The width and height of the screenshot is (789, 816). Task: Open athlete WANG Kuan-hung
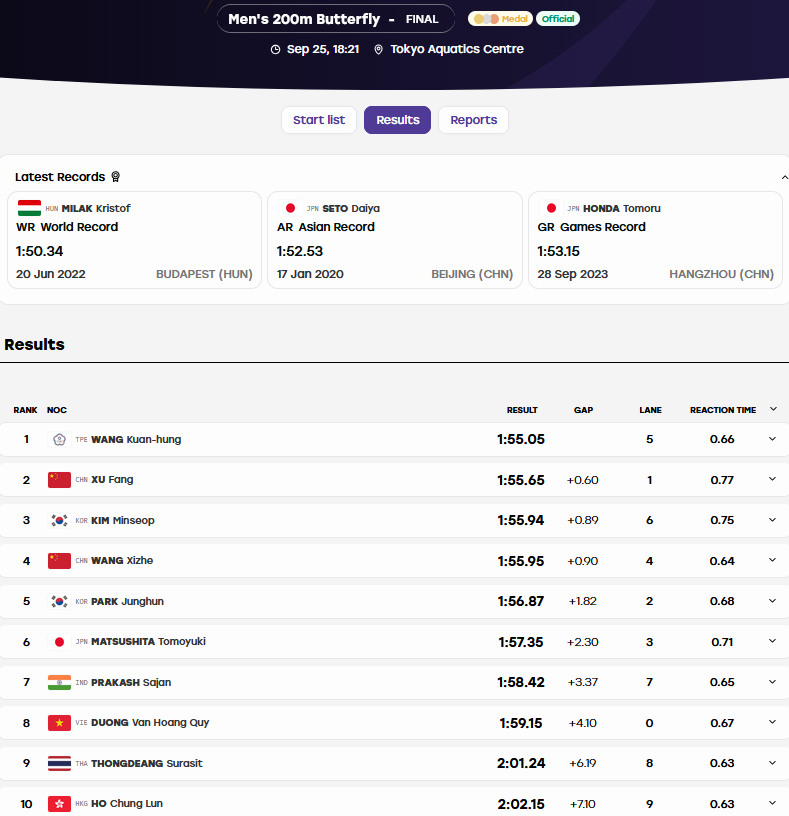(136, 439)
